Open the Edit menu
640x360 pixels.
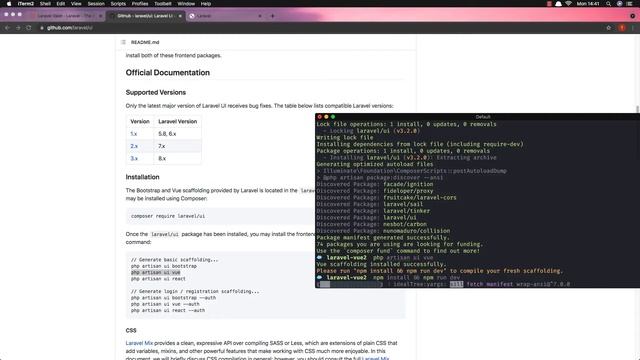coord(61,4)
